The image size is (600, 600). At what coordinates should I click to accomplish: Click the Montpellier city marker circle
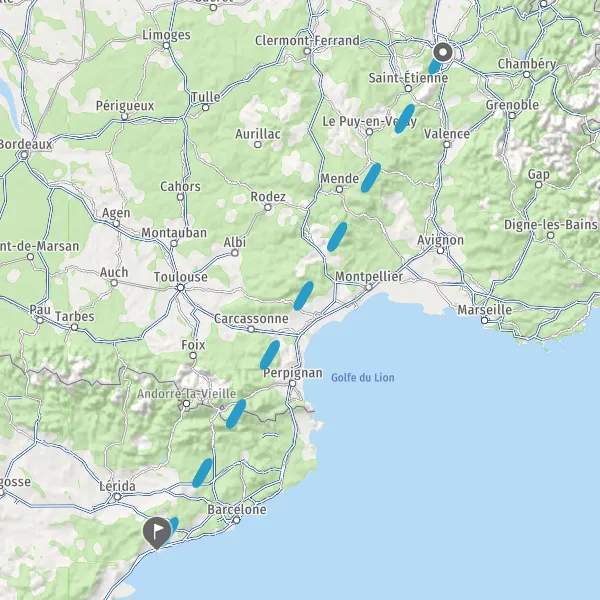[369, 287]
